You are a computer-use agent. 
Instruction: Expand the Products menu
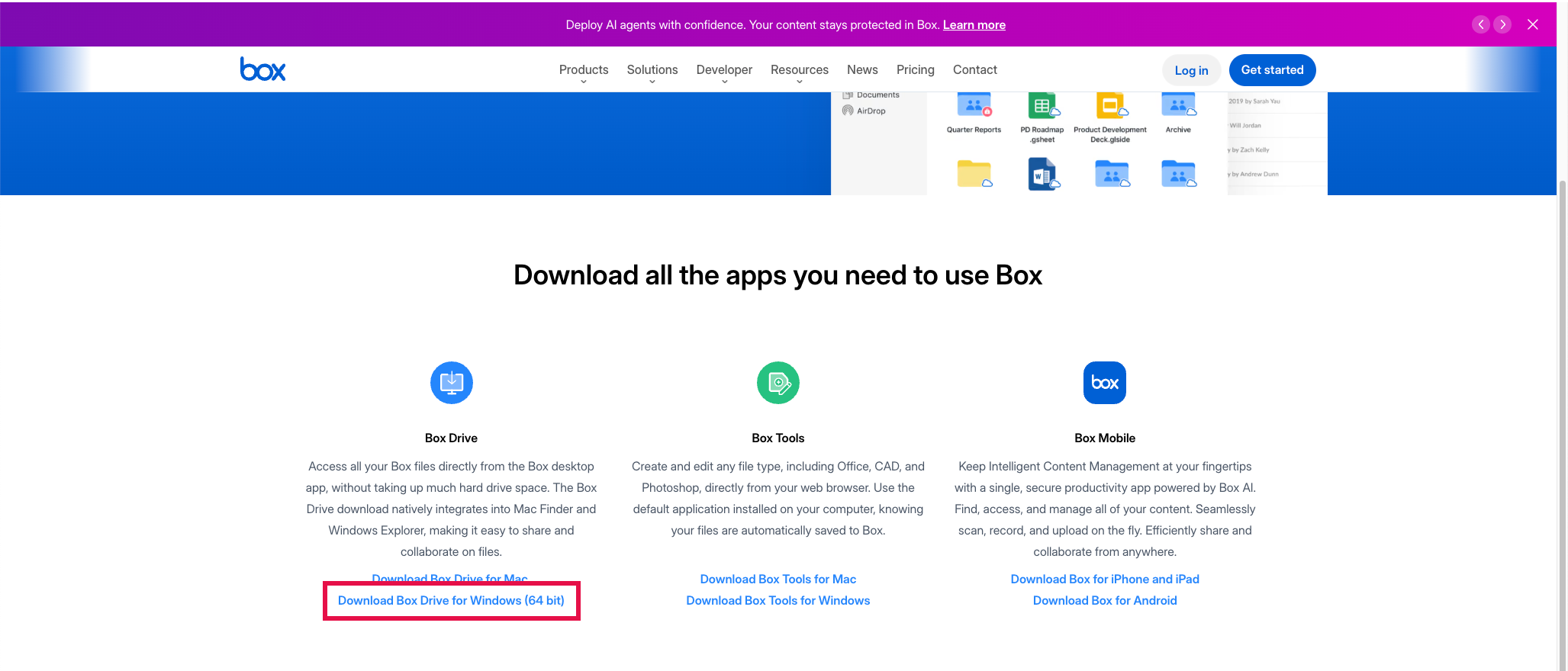coord(584,70)
